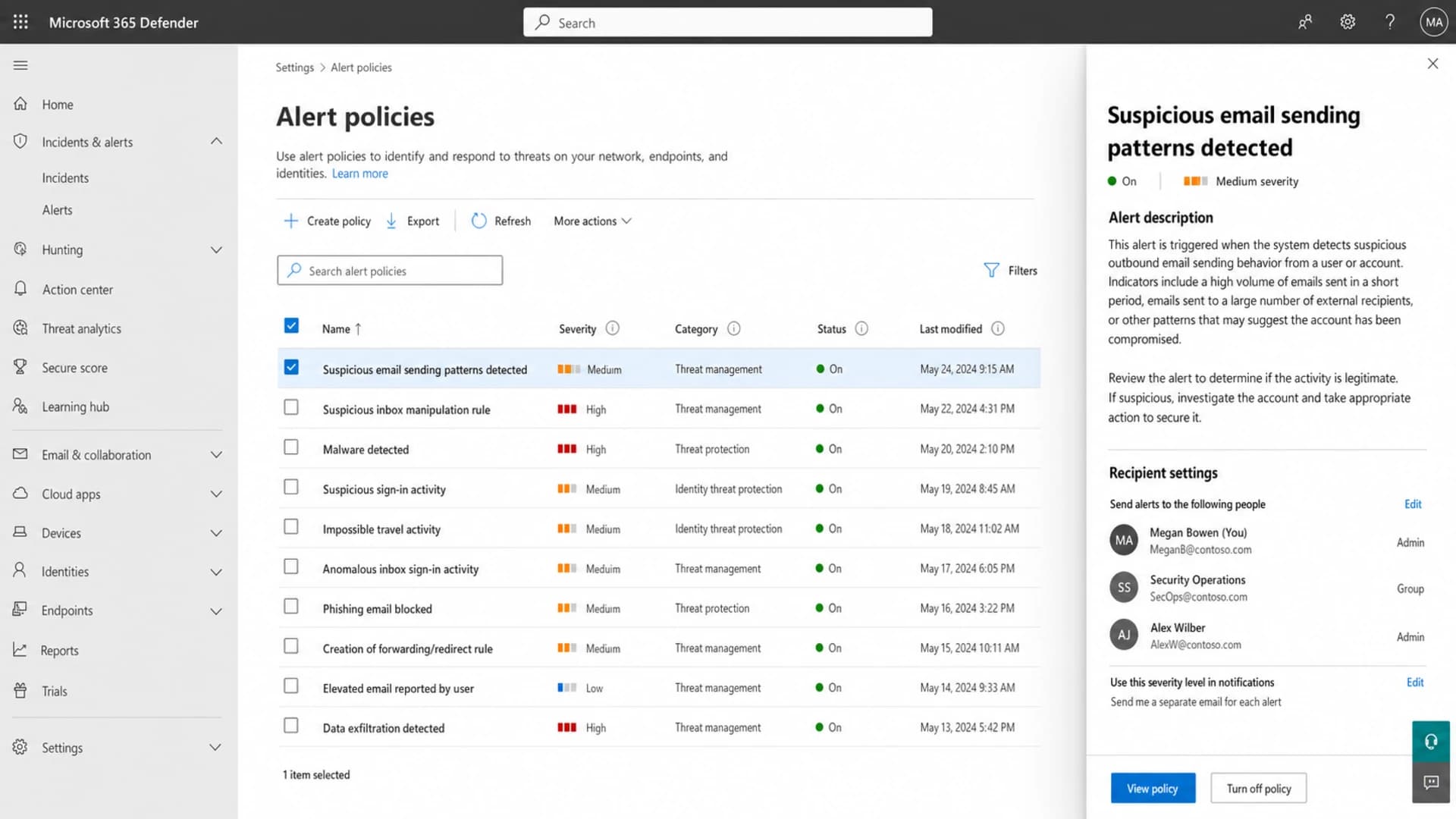Check the Suspicious sign-in activity row

coord(291,487)
